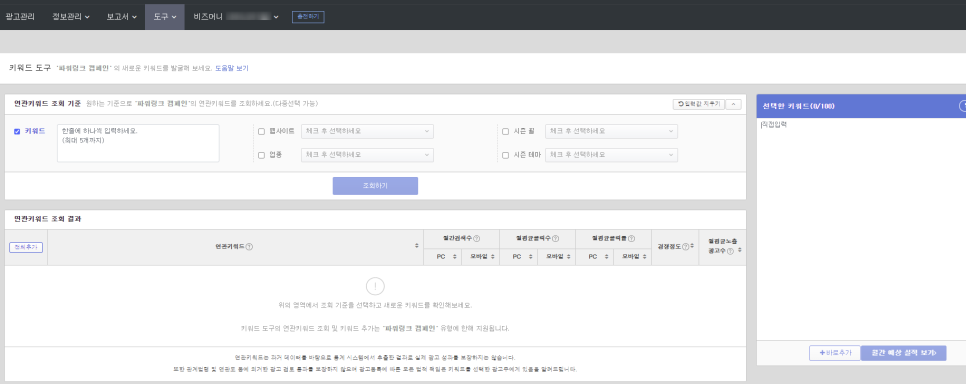The image size is (966, 384).
Task: Open the 업종 select dropdown
Action: (367, 155)
